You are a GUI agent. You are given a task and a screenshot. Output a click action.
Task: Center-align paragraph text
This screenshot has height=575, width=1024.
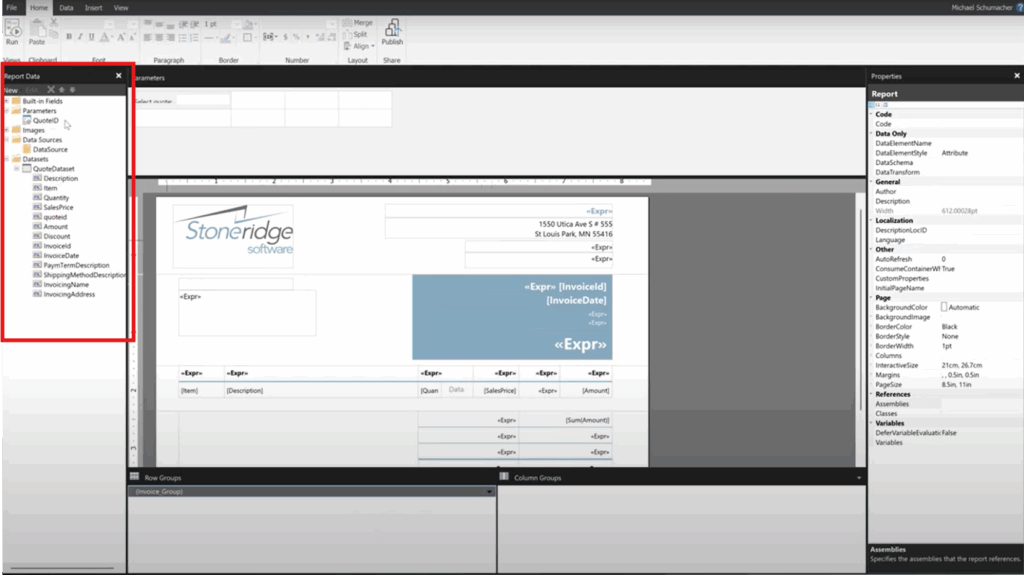159,38
